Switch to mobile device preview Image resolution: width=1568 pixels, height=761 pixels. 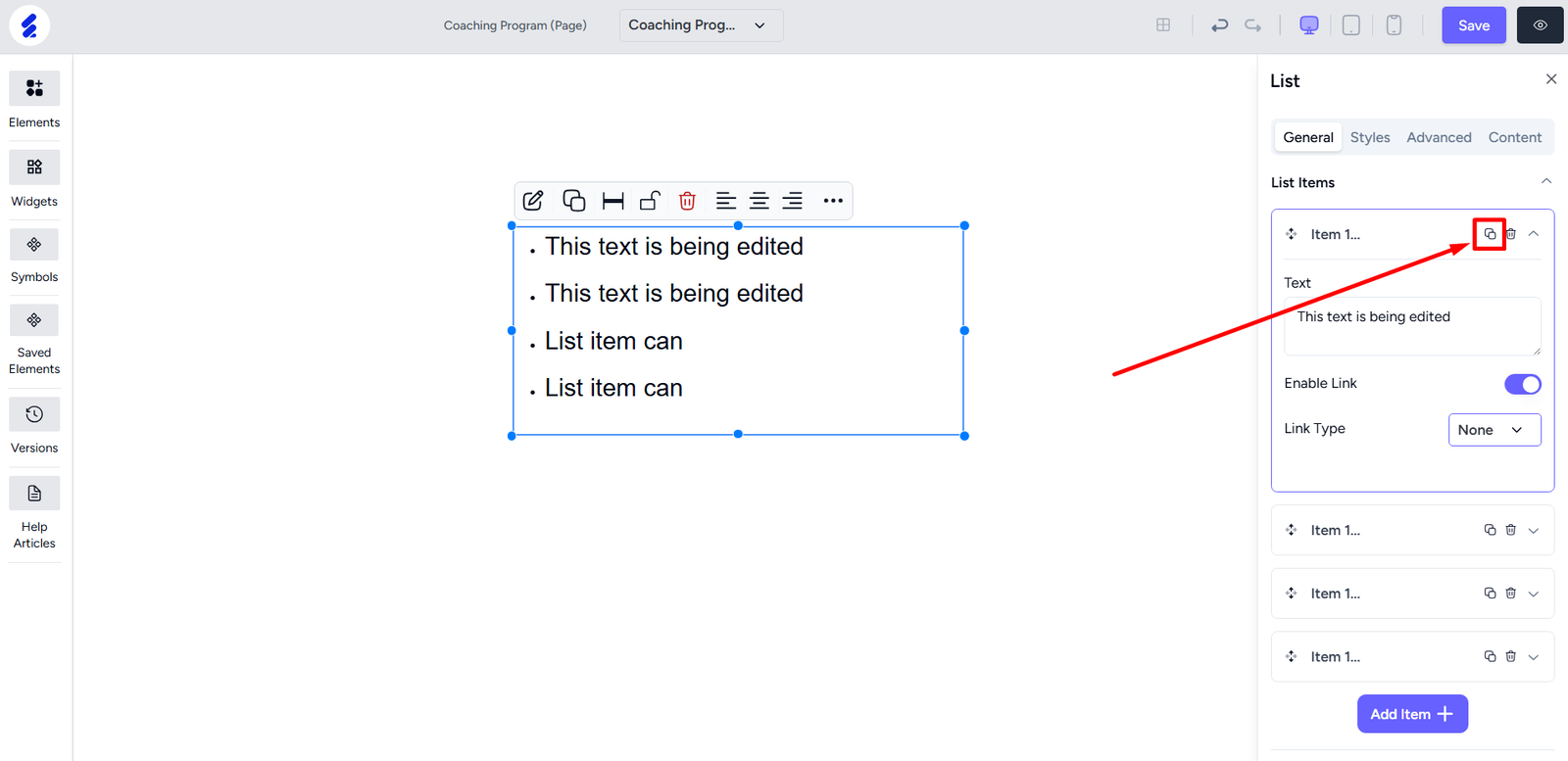point(1394,25)
